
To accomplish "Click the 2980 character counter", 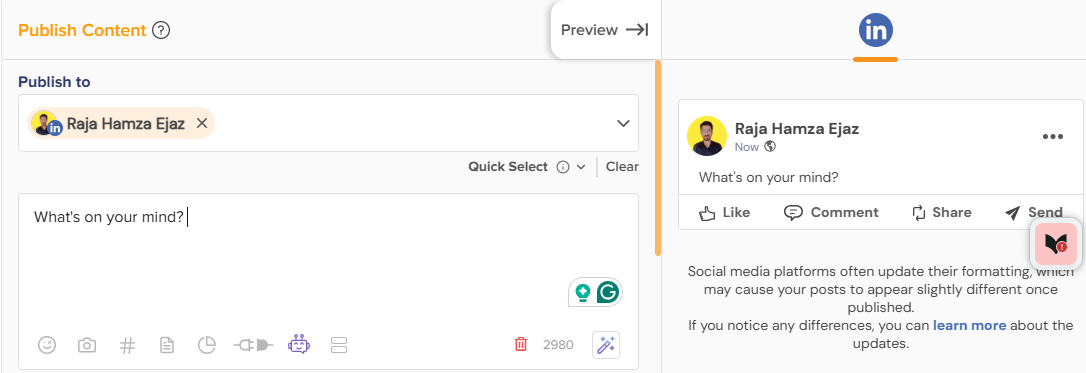I will 558,345.
